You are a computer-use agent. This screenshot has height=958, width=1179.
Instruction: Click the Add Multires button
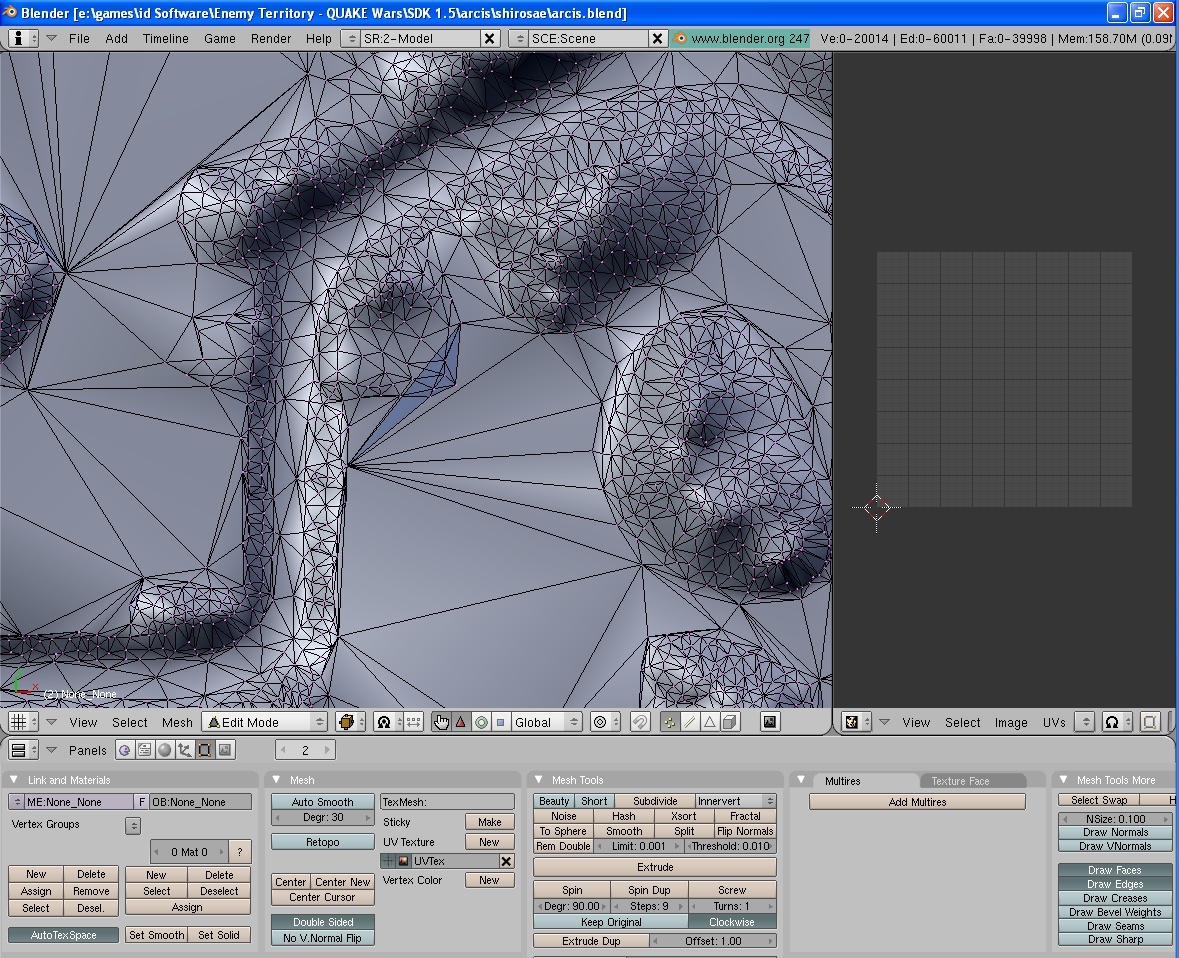click(917, 802)
